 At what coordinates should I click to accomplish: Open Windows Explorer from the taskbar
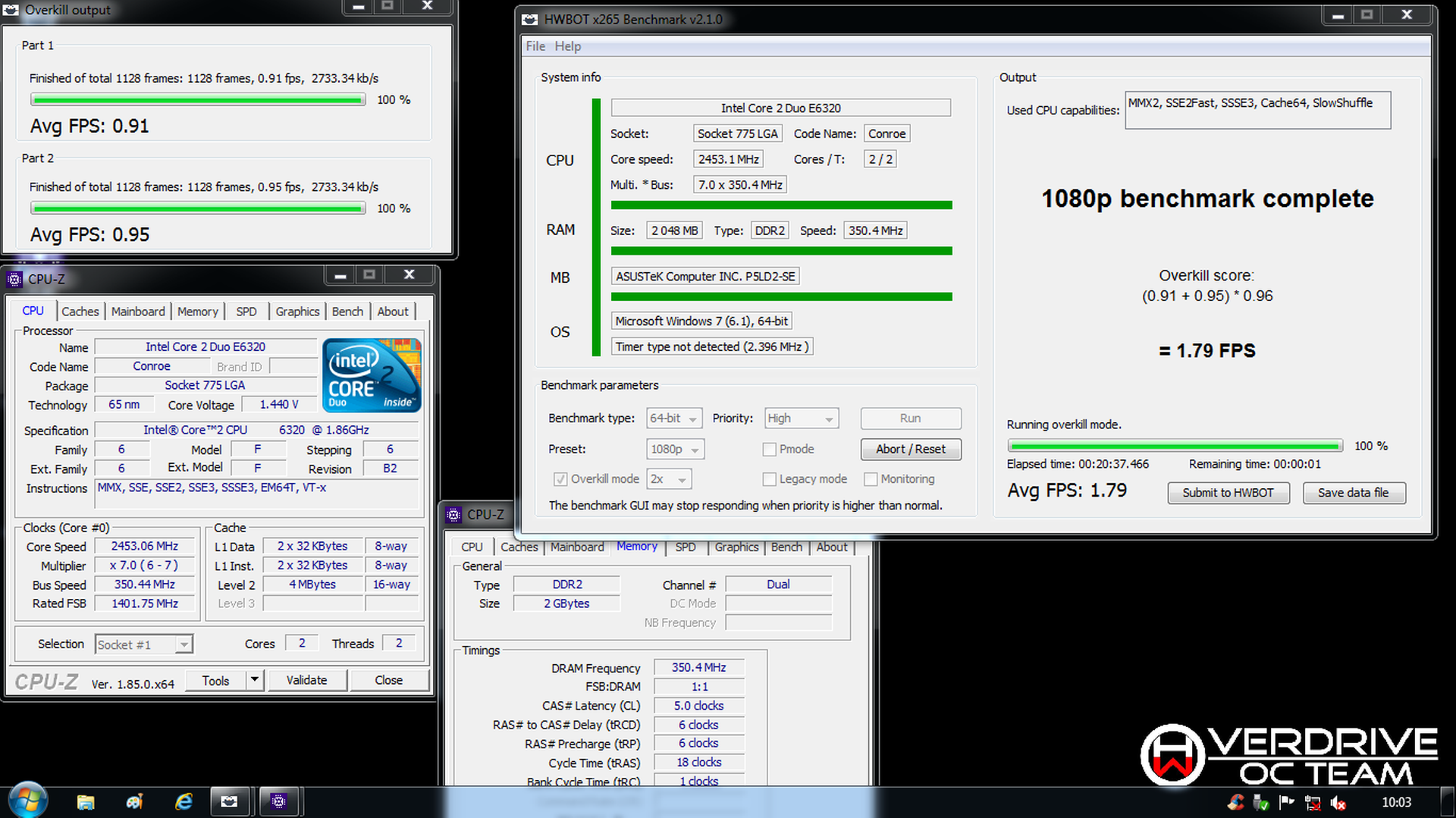[86, 801]
